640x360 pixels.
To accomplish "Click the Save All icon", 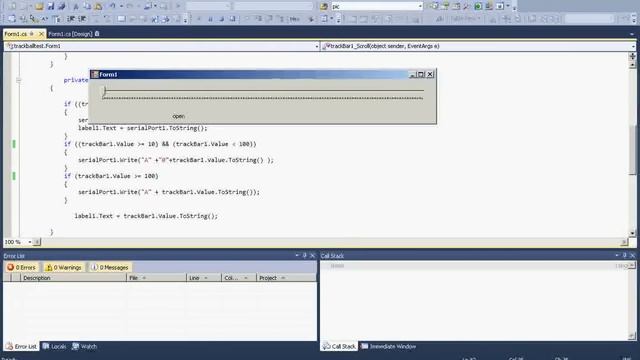I will pyautogui.click(x=62, y=6).
